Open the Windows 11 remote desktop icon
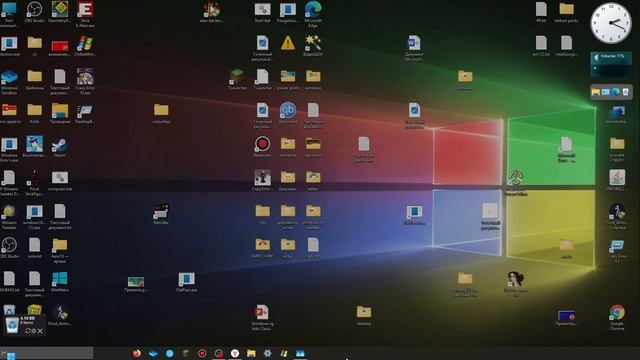This screenshot has height=360, width=640. [617, 111]
